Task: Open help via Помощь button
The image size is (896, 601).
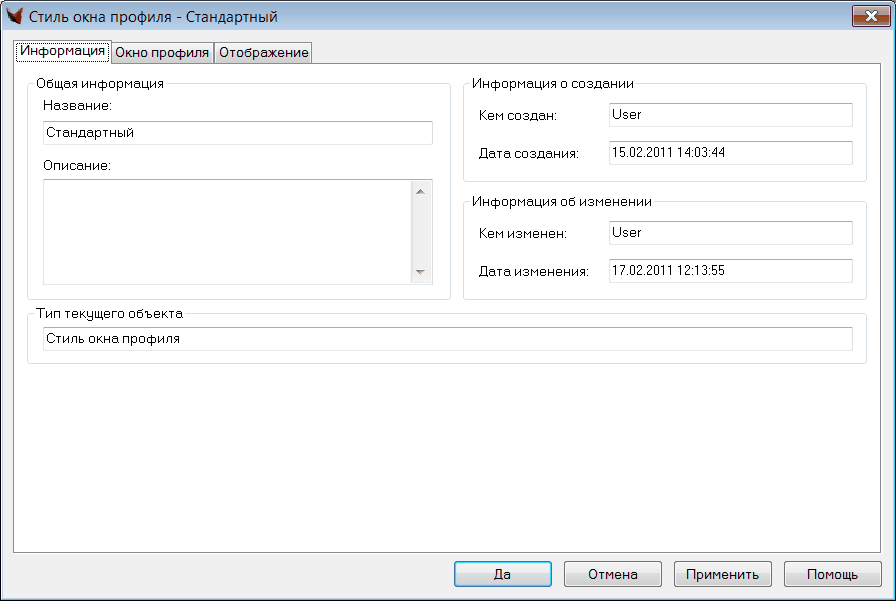Action: [832, 574]
